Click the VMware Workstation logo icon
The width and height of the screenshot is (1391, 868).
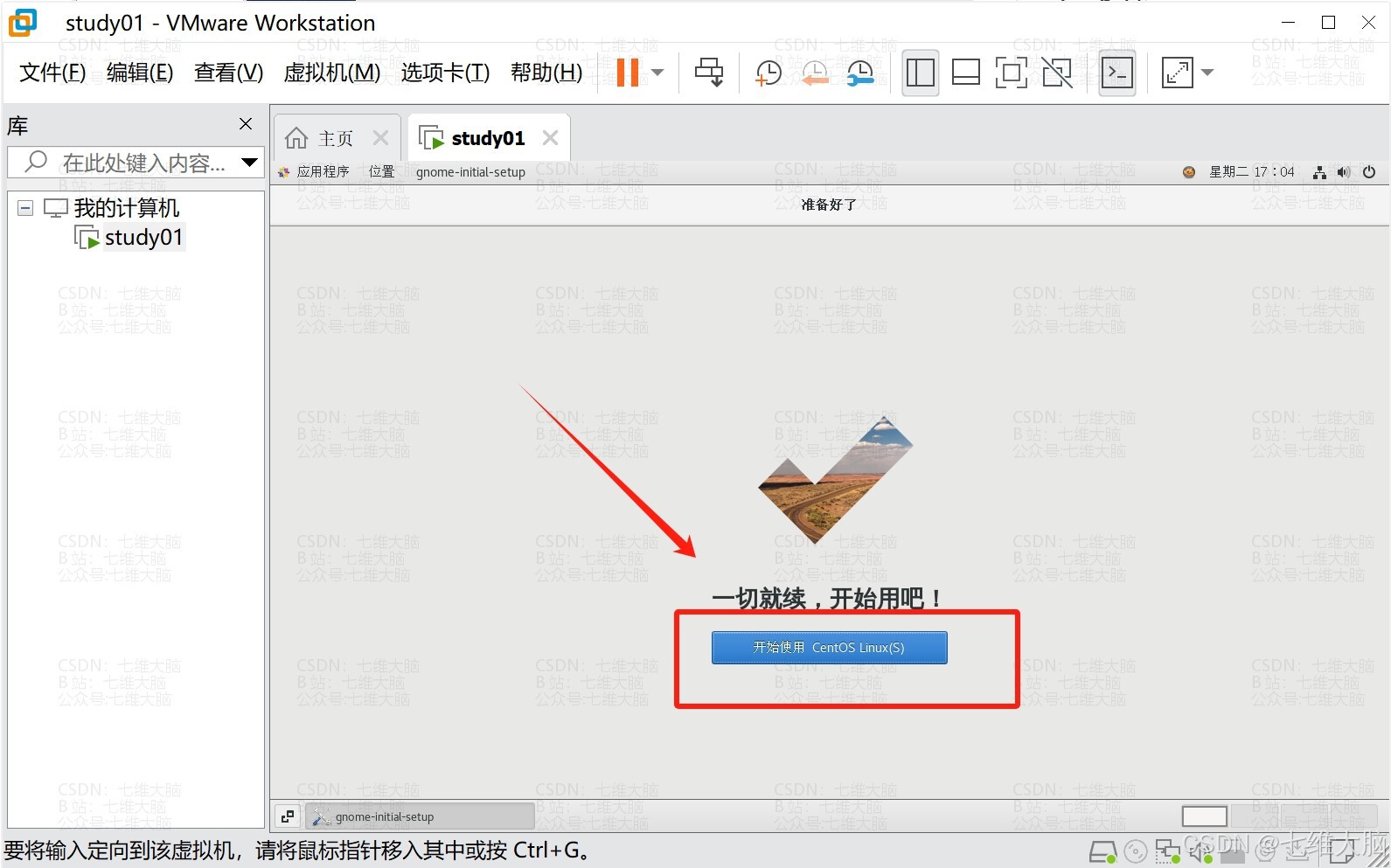pyautogui.click(x=23, y=22)
